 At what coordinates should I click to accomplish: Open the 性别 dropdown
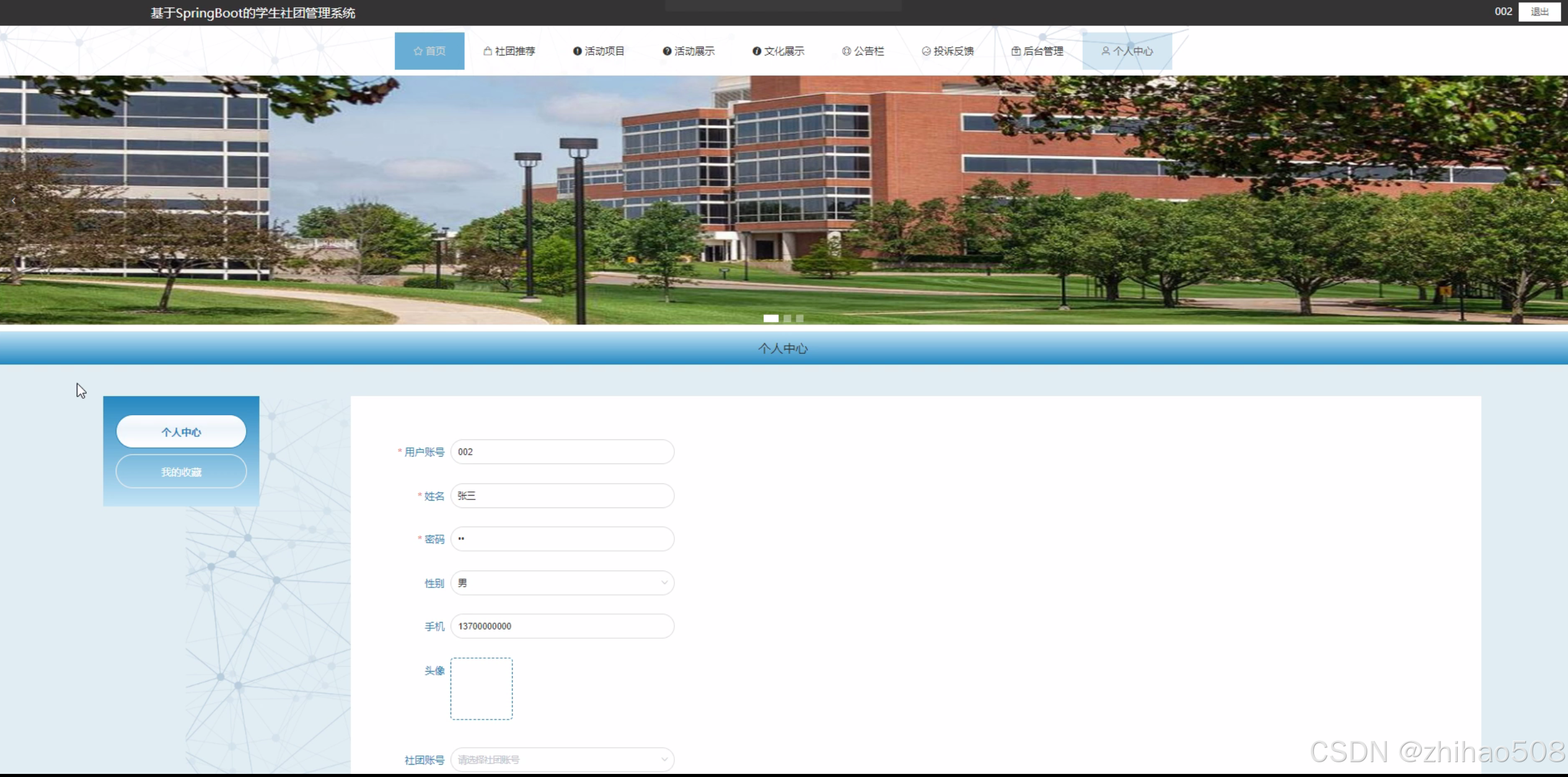click(562, 583)
